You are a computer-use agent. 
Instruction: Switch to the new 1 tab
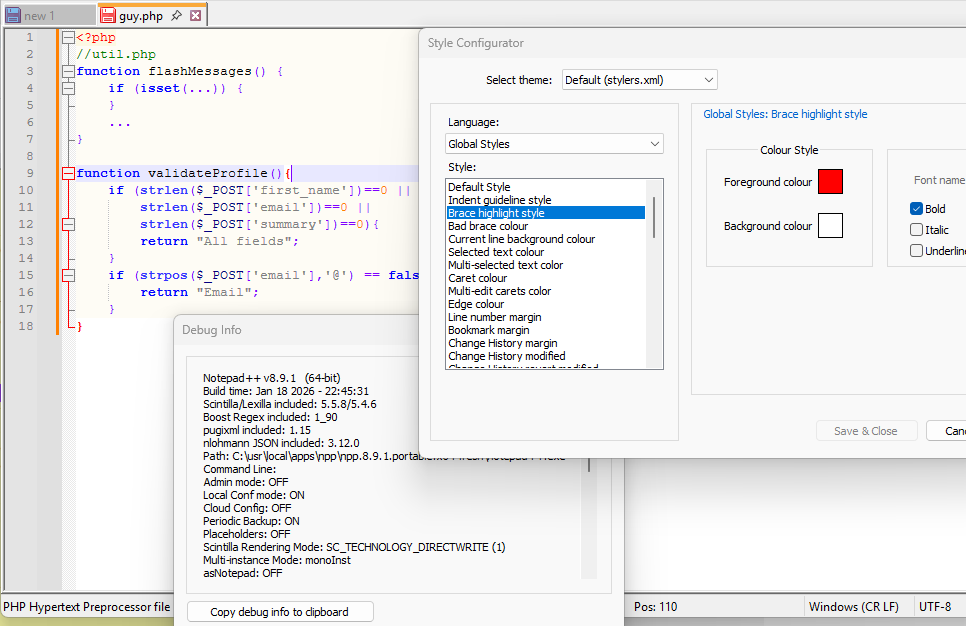click(40, 16)
